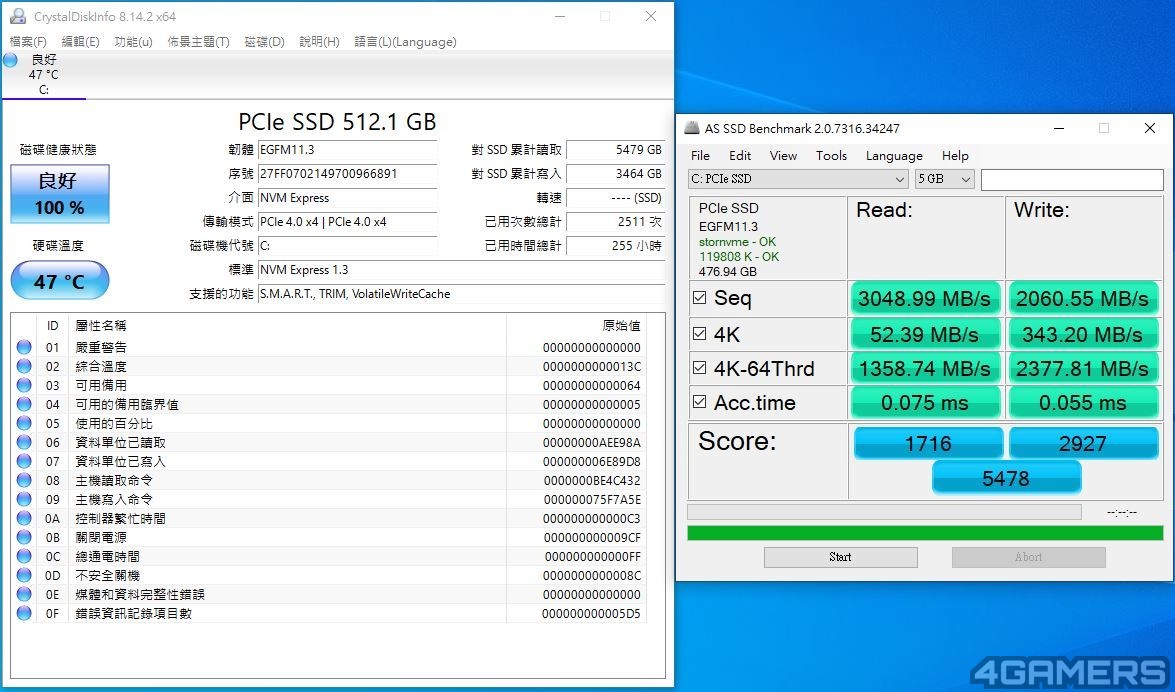Open the C: PCIe SSD drive dropdown
This screenshot has width=1175, height=692.
coord(799,179)
